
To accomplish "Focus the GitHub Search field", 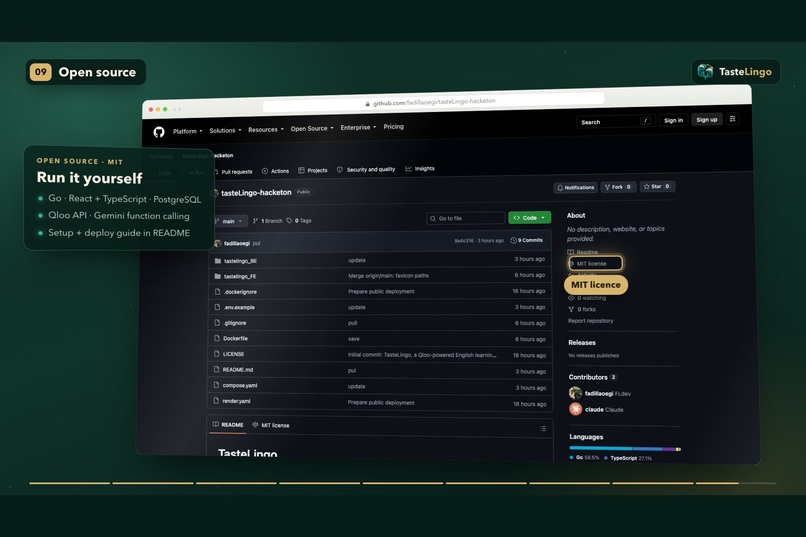I will (x=615, y=121).
